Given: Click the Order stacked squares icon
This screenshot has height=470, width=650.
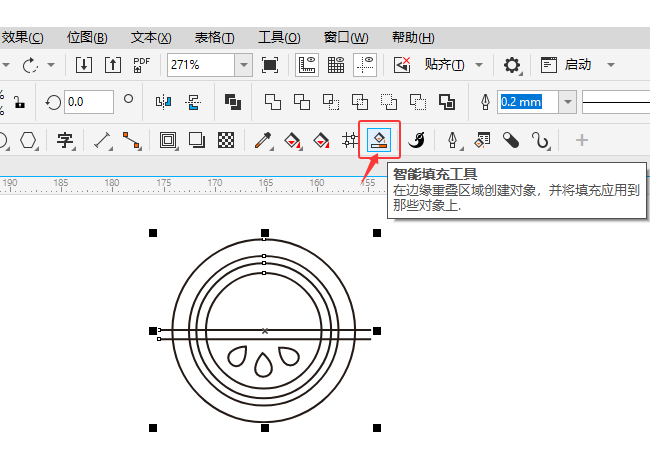Looking at the screenshot, I should tap(233, 102).
